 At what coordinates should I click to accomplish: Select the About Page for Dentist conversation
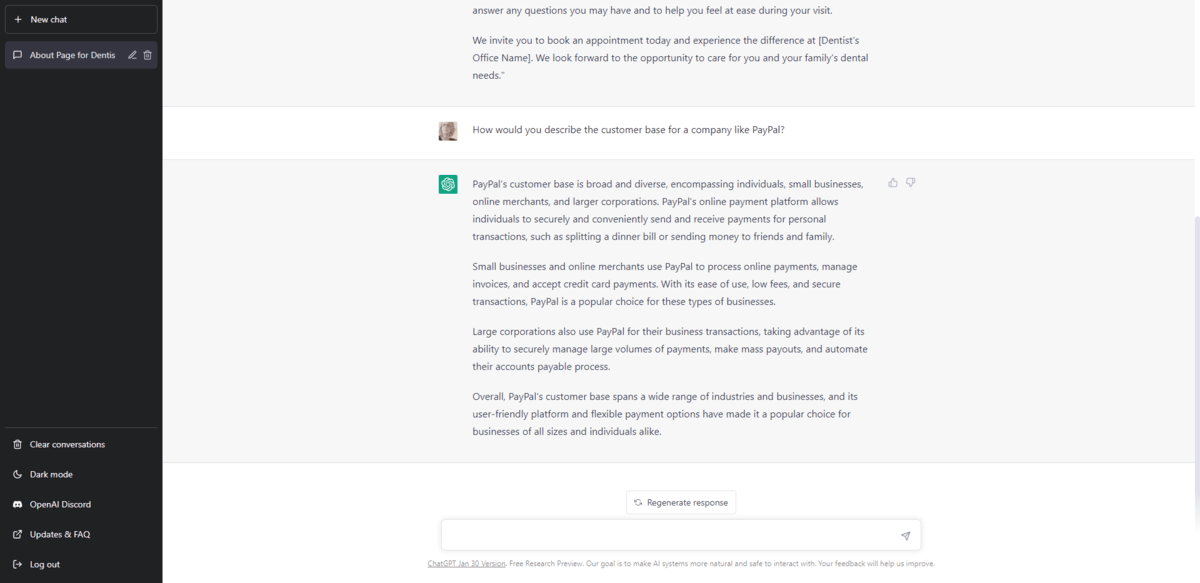[72, 55]
